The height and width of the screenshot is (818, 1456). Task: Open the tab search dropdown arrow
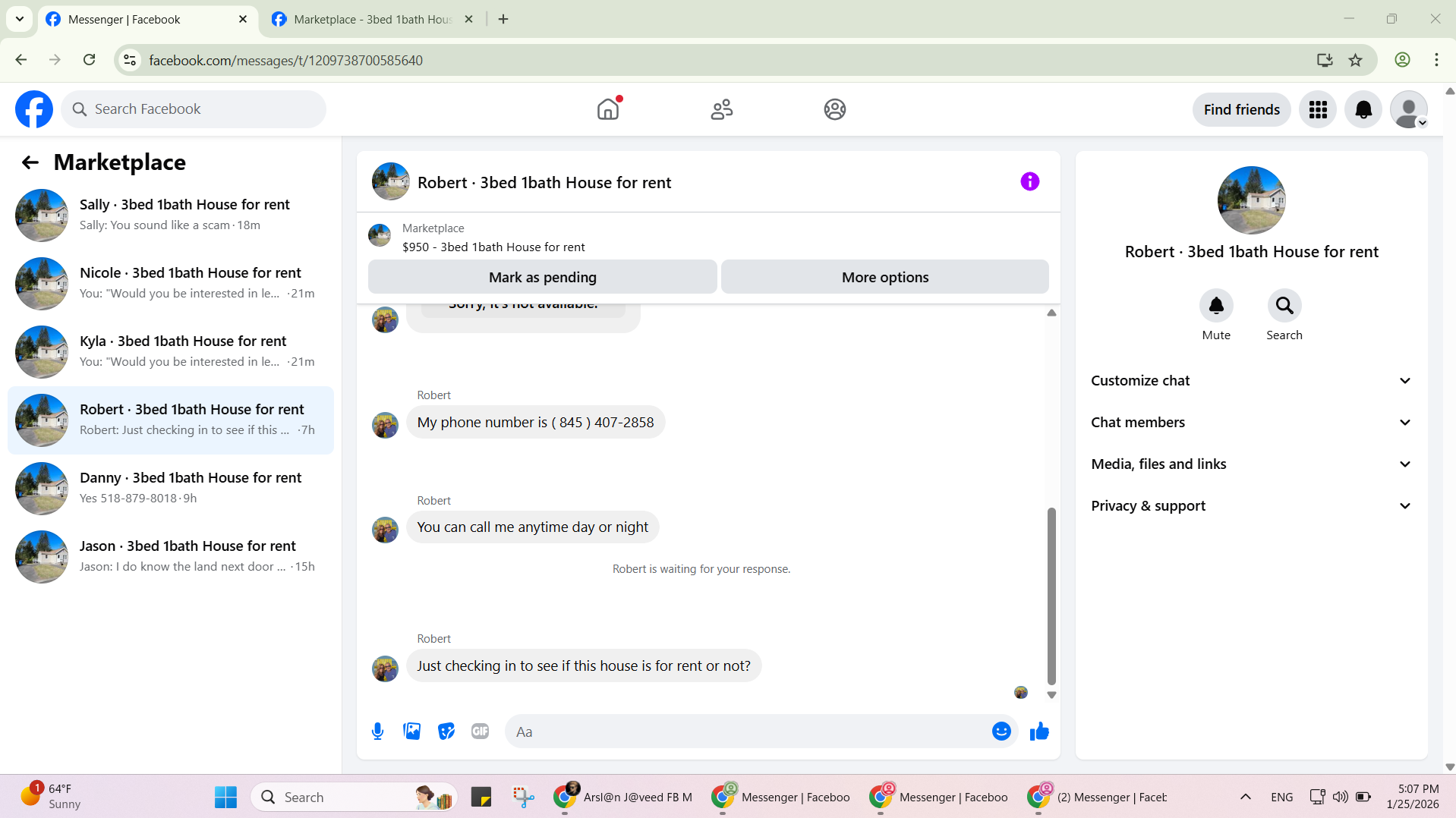(20, 19)
